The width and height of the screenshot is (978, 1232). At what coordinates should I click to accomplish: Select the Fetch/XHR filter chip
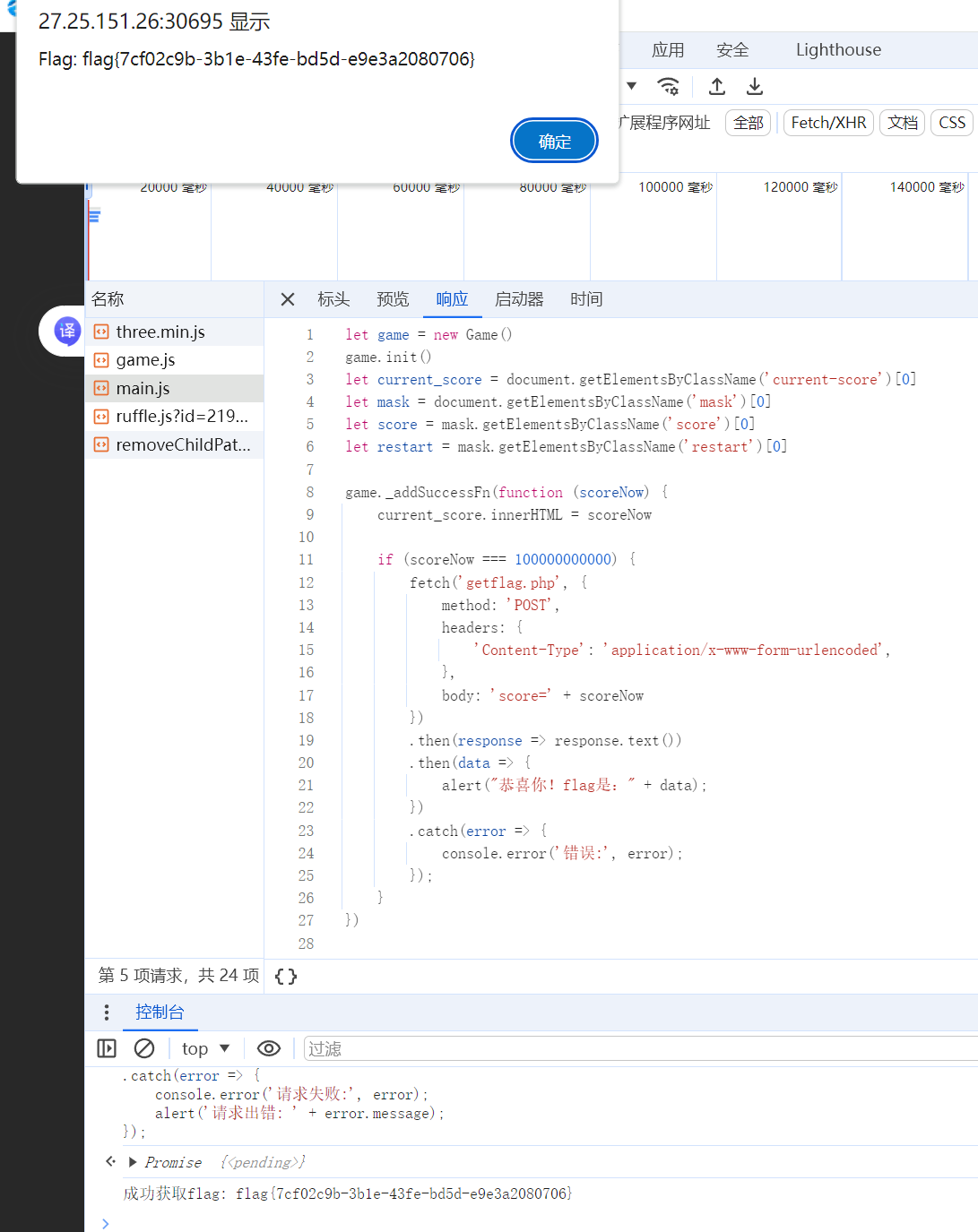click(x=827, y=123)
